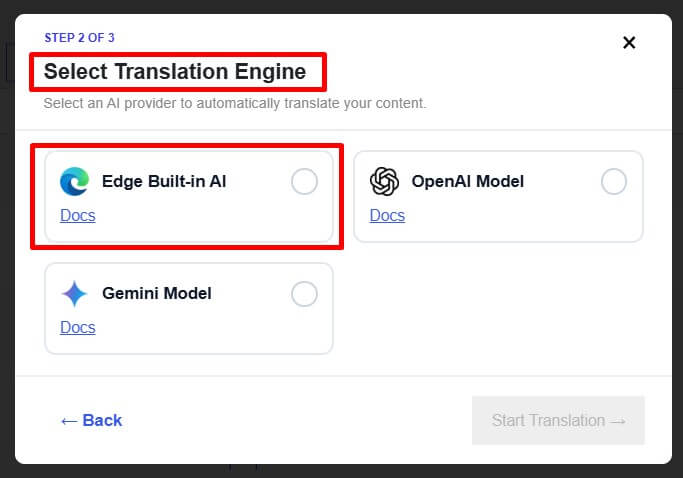The height and width of the screenshot is (478, 683).
Task: Click the Start Translation button
Action: 558,420
